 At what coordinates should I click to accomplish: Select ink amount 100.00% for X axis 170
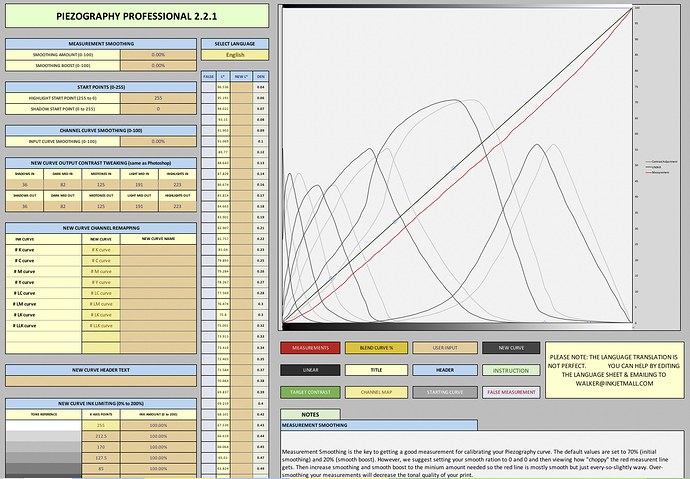158,447
